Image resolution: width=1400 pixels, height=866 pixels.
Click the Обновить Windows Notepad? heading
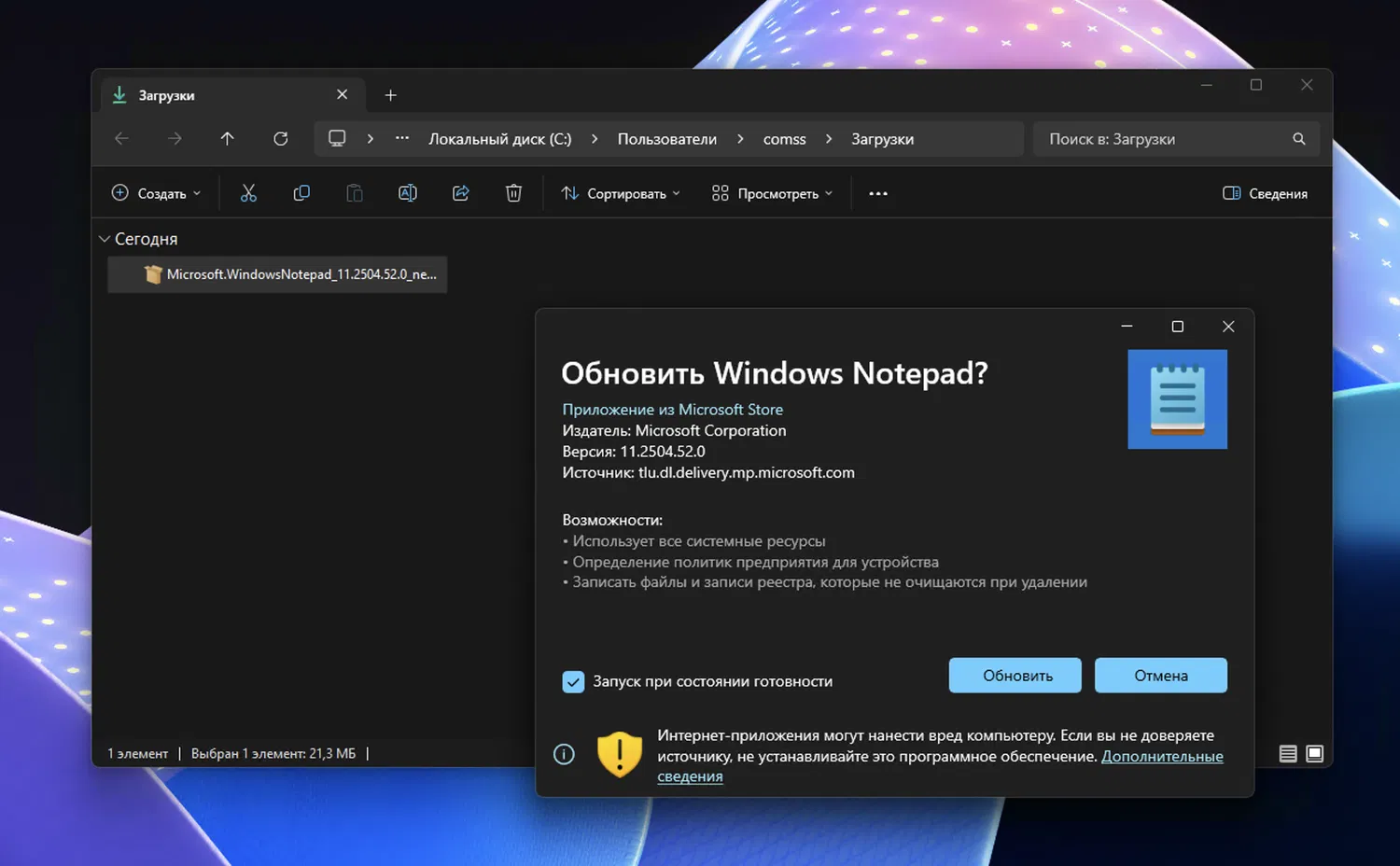tap(774, 373)
